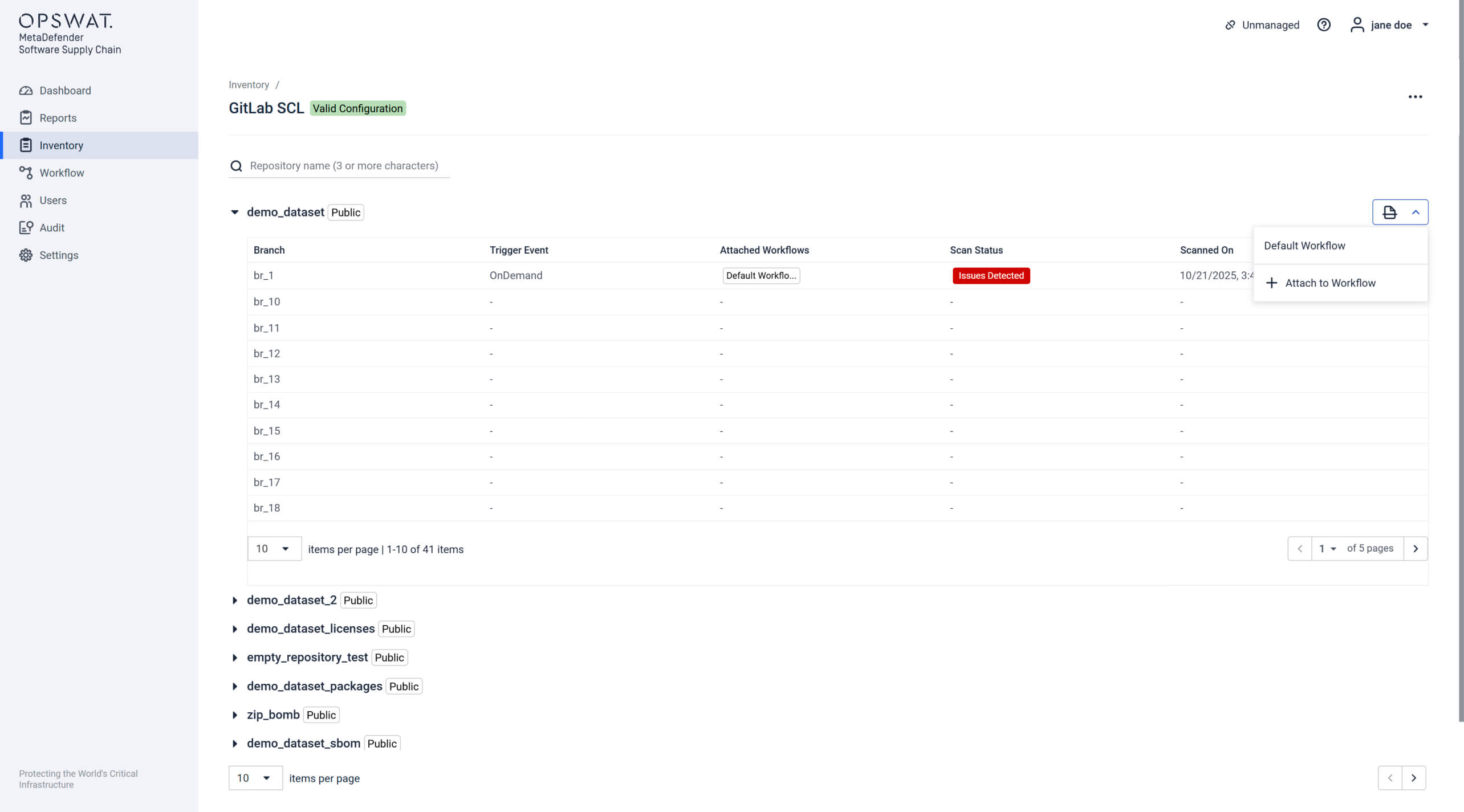Open Workflow from the sidebar
This screenshot has width=1464, height=812.
point(26,173)
